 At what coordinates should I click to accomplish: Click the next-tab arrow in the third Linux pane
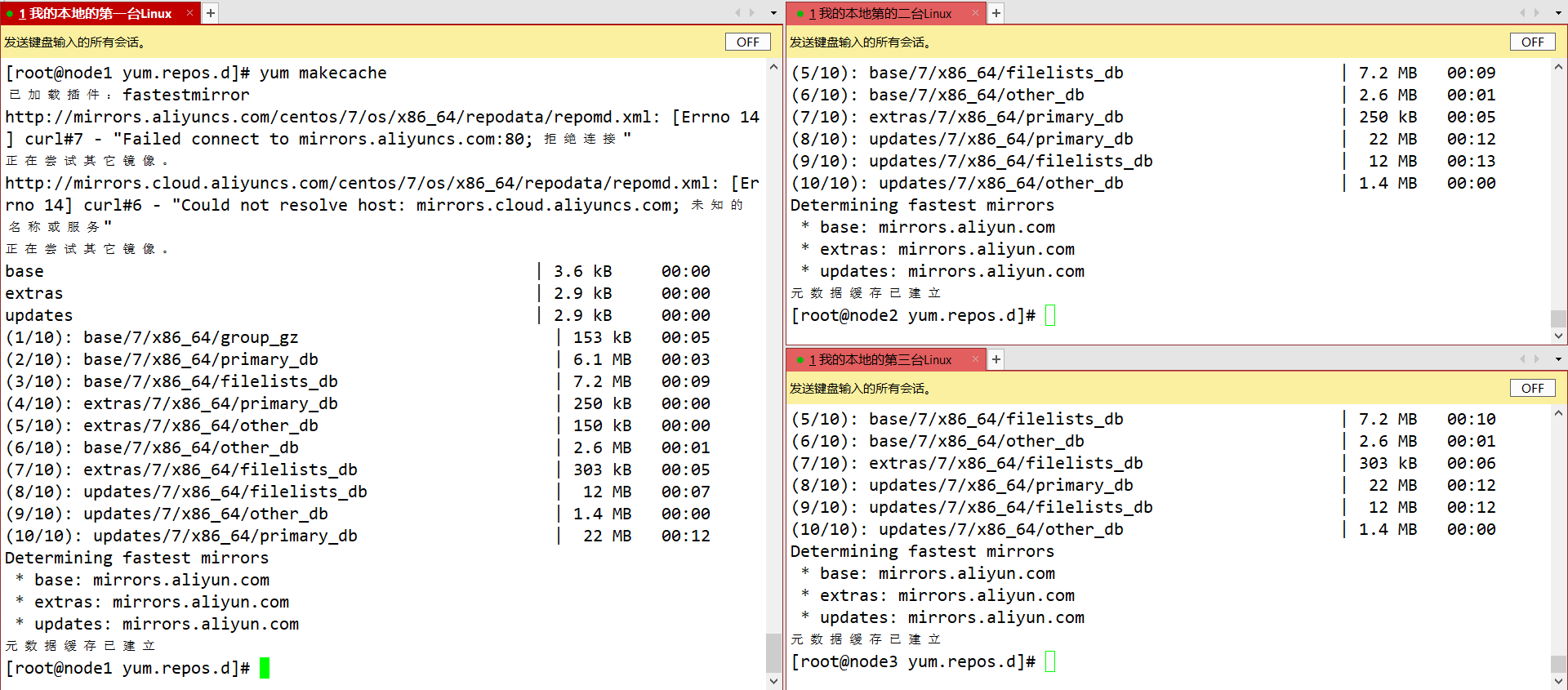(1537, 359)
